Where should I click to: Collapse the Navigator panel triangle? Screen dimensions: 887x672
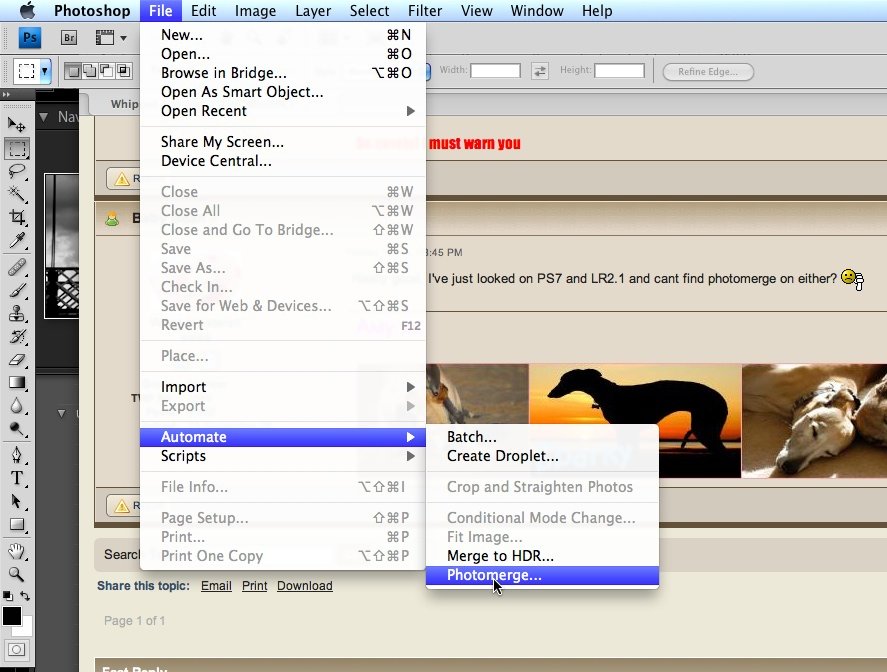tap(44, 117)
